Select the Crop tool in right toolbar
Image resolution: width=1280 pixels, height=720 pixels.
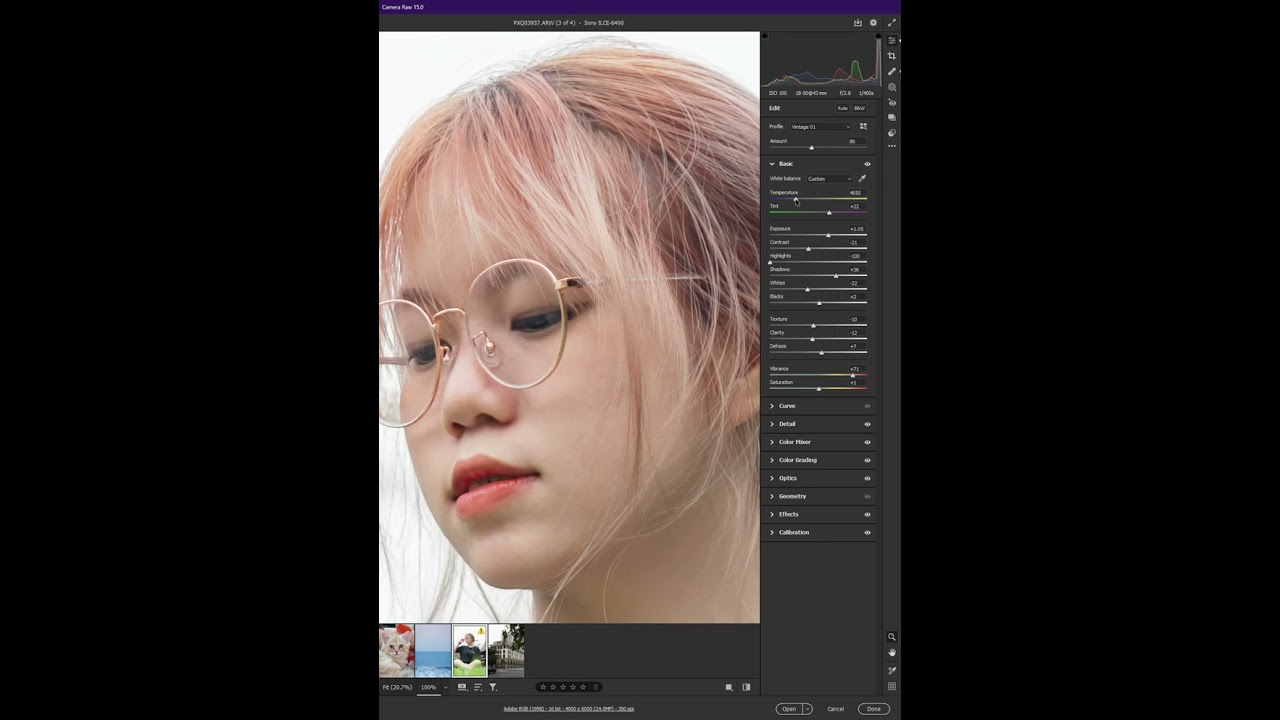tap(892, 56)
